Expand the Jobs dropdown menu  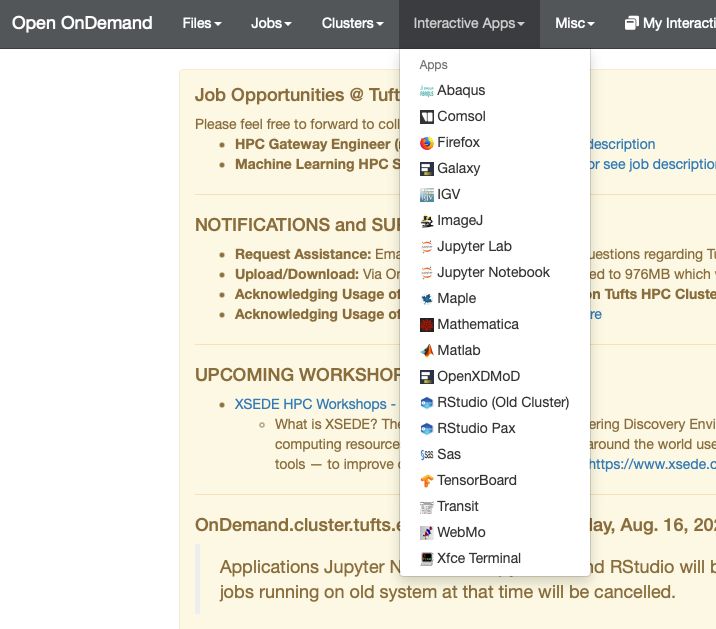(x=271, y=23)
